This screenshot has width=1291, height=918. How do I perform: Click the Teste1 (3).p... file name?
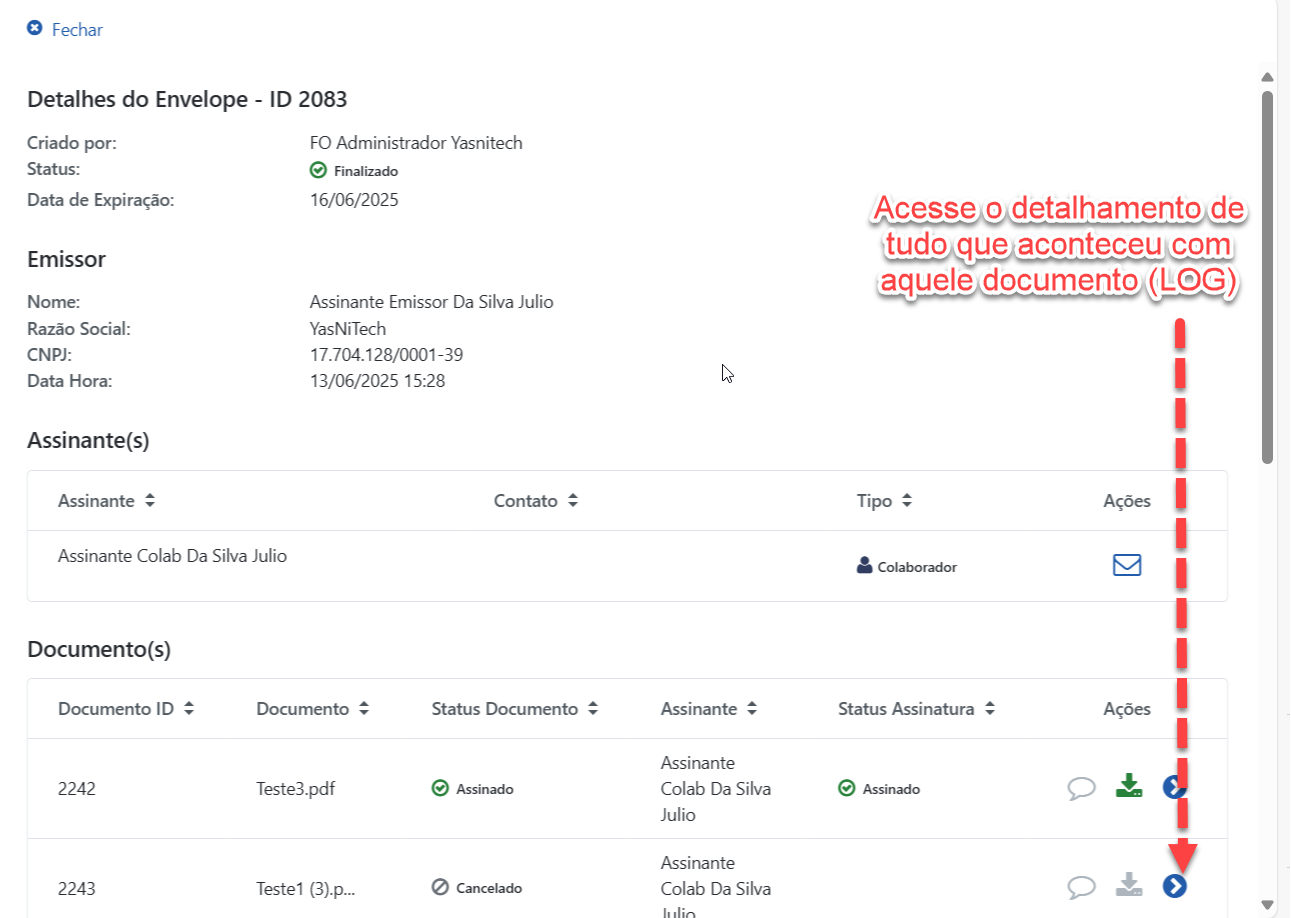coord(306,889)
